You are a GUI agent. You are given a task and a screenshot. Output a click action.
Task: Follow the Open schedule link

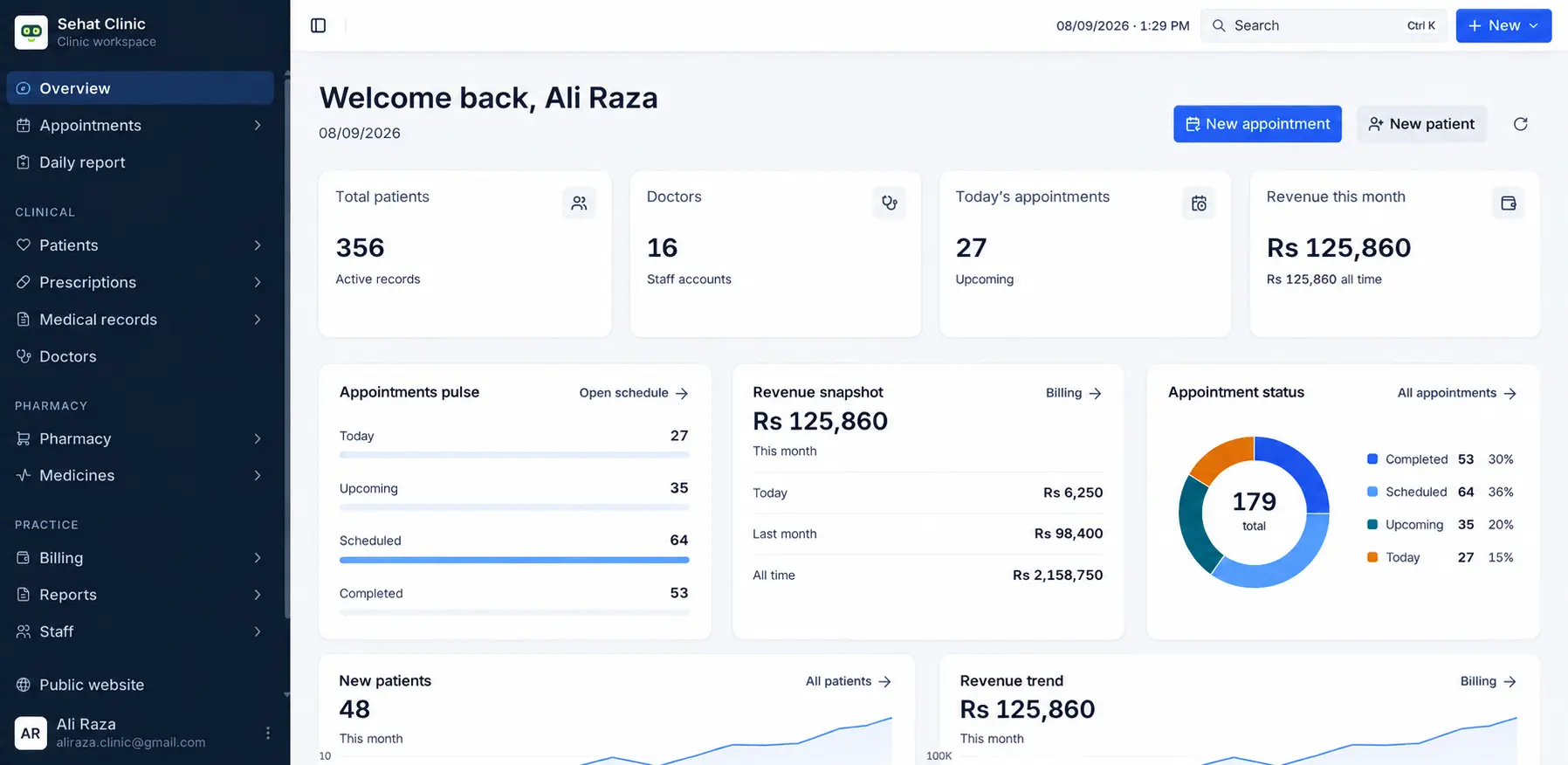pos(634,393)
